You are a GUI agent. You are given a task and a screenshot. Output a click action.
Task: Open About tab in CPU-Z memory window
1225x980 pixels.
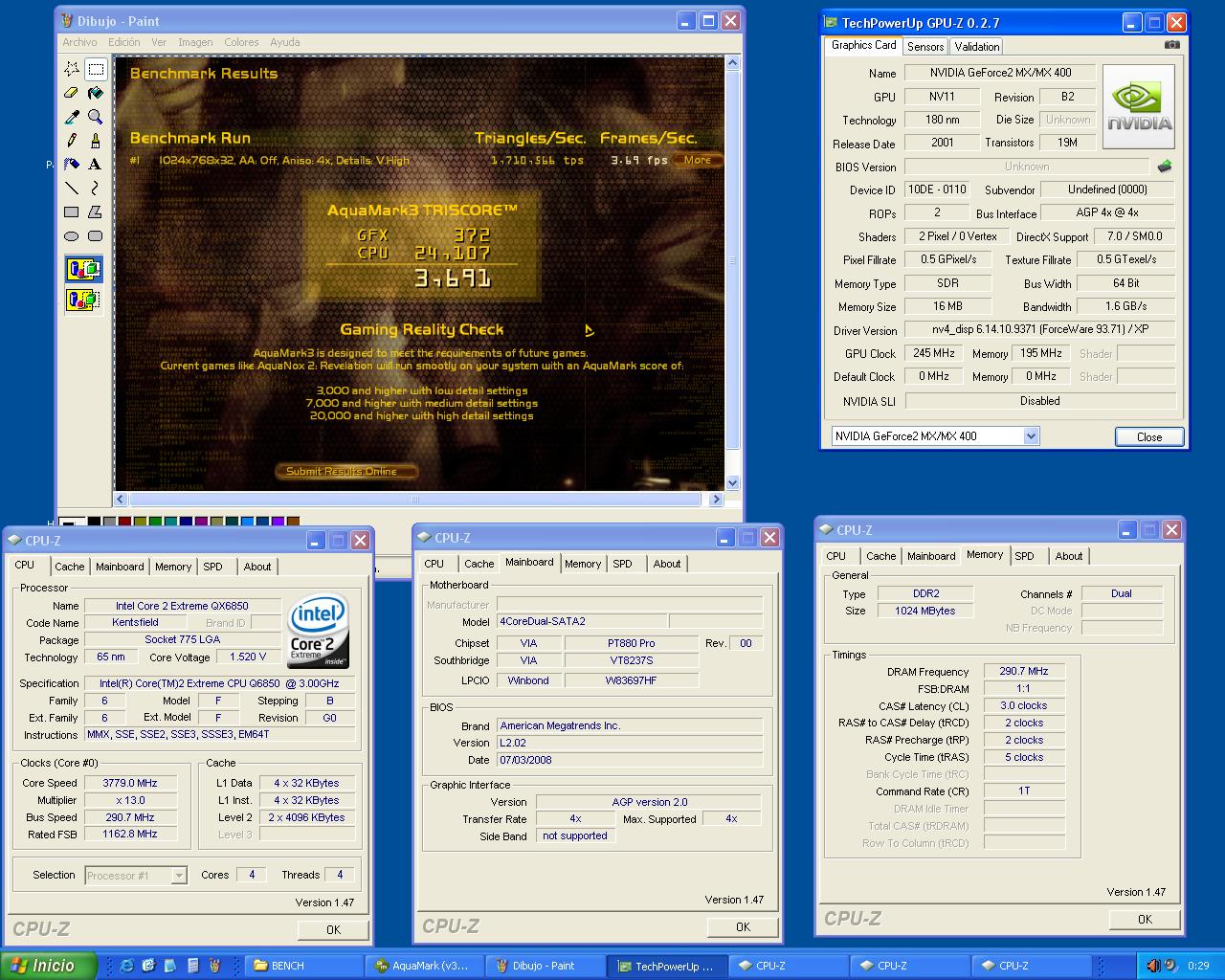pos(1069,556)
